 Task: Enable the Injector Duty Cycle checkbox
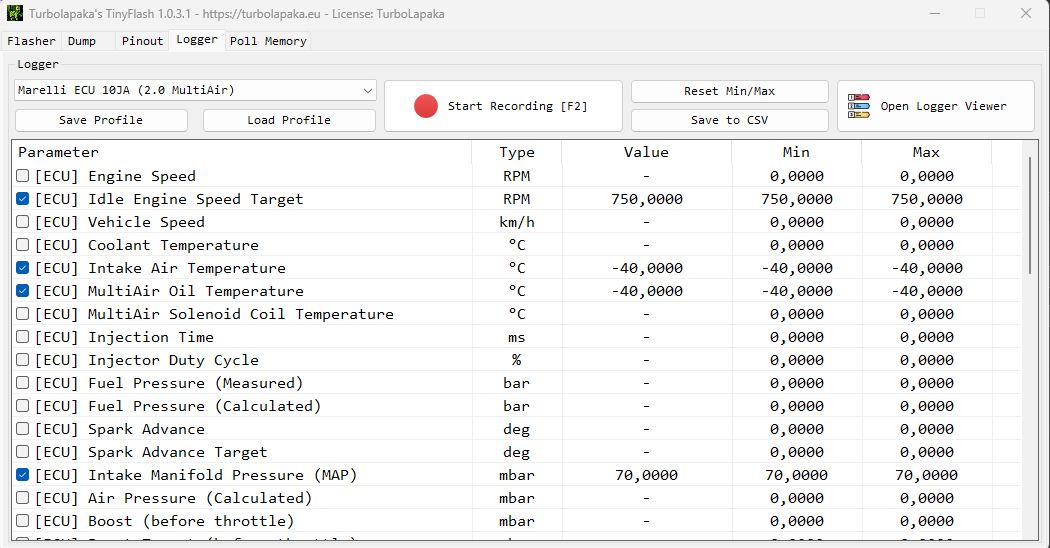coord(23,360)
